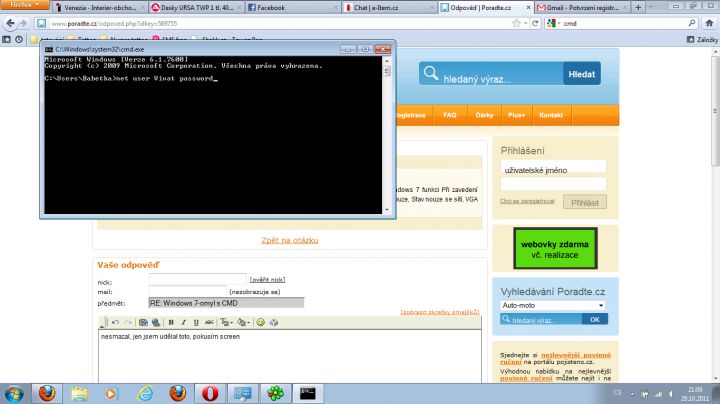The image size is (720, 404).
Task: Open the Plus+ menu item
Action: coord(517,115)
